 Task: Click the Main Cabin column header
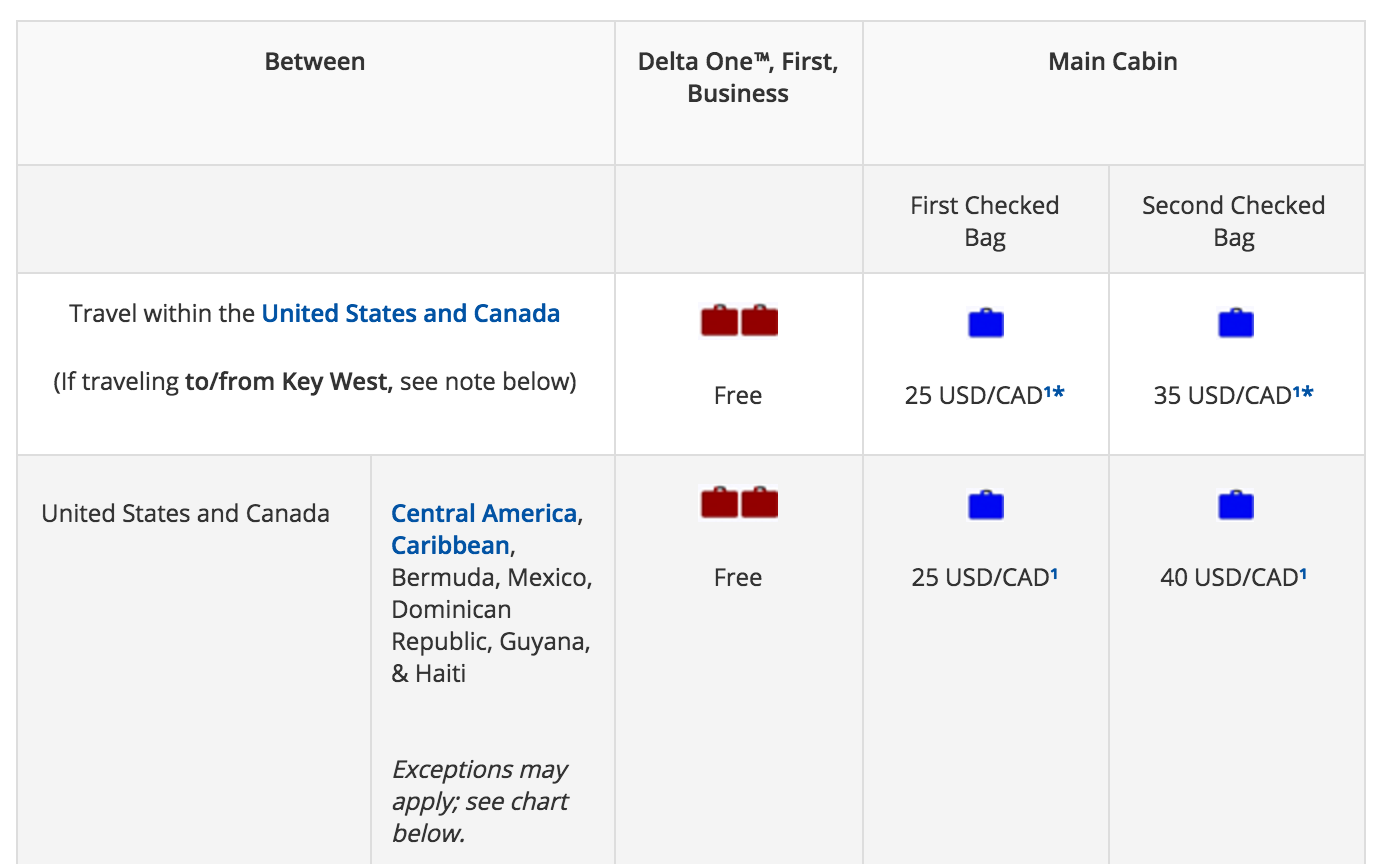[x=1112, y=61]
